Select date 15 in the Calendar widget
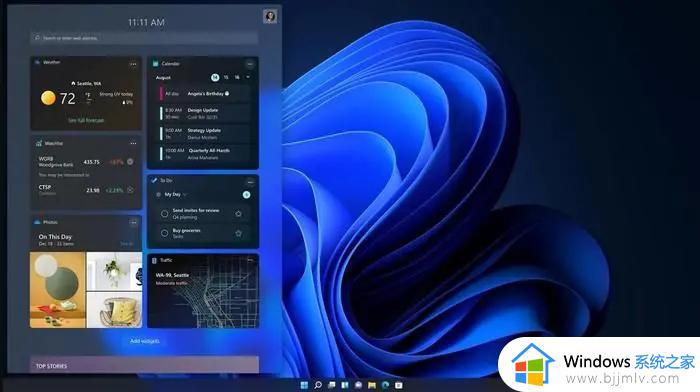 click(x=226, y=77)
